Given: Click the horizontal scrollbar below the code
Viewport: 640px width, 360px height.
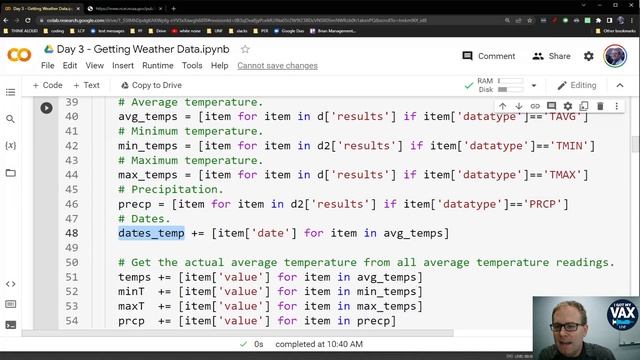Looking at the screenshot, I should click(238, 333).
